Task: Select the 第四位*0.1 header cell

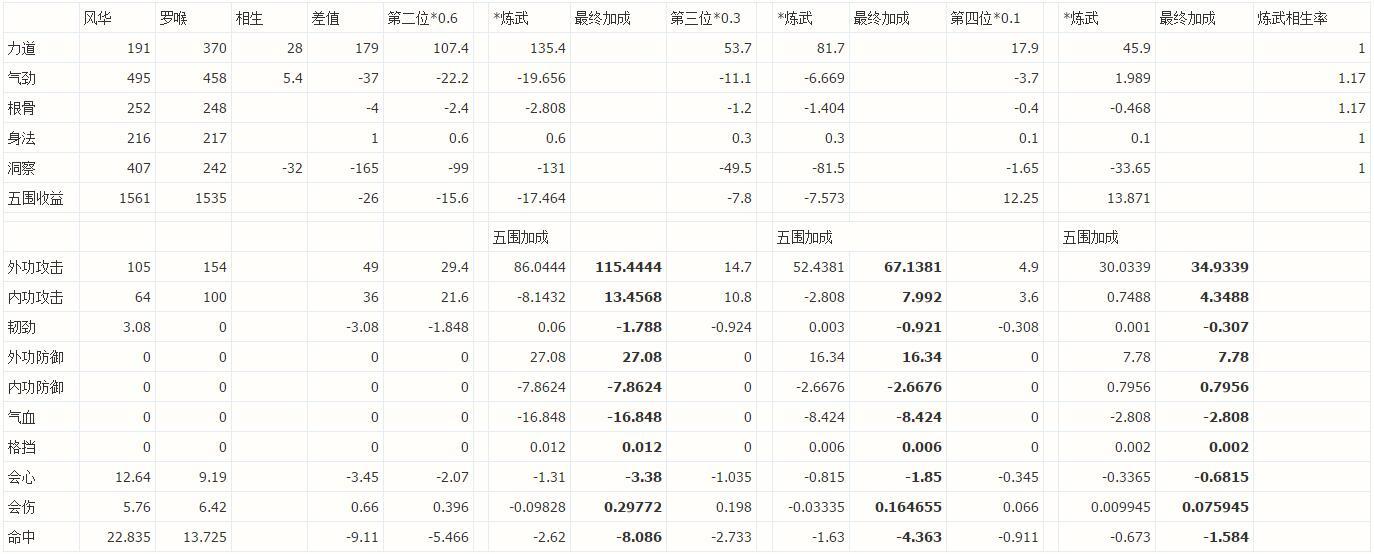Action: (x=986, y=18)
